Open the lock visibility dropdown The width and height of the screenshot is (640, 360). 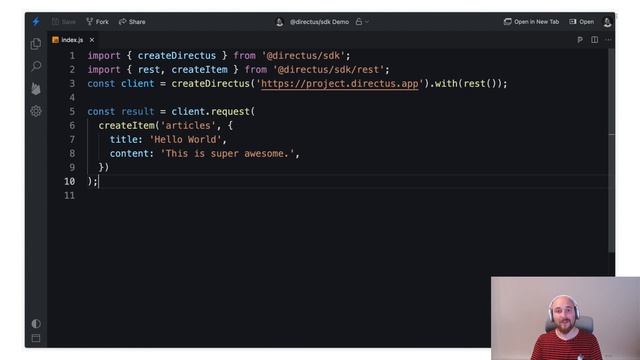[x=362, y=22]
